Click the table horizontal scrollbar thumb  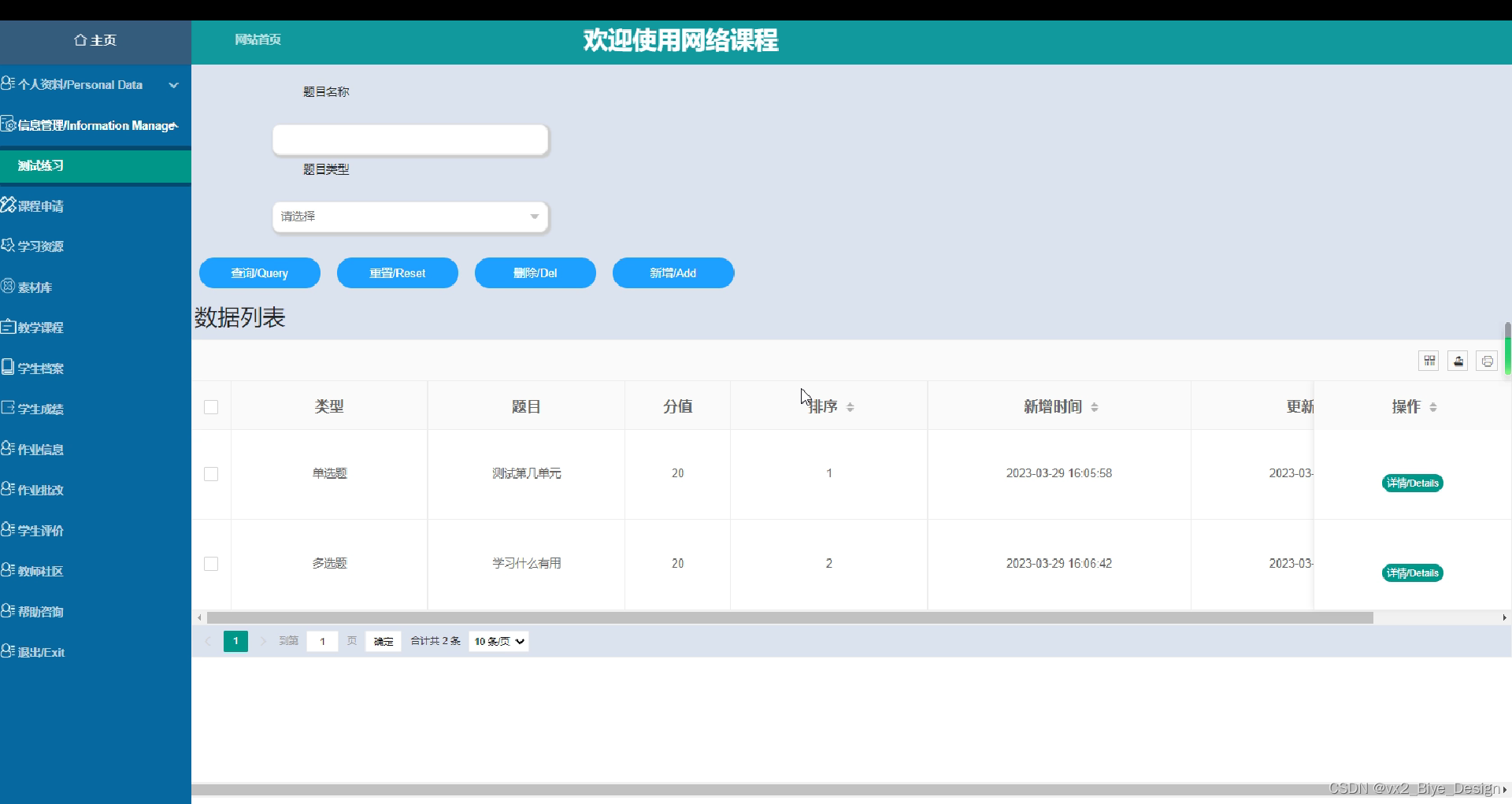tap(790, 617)
